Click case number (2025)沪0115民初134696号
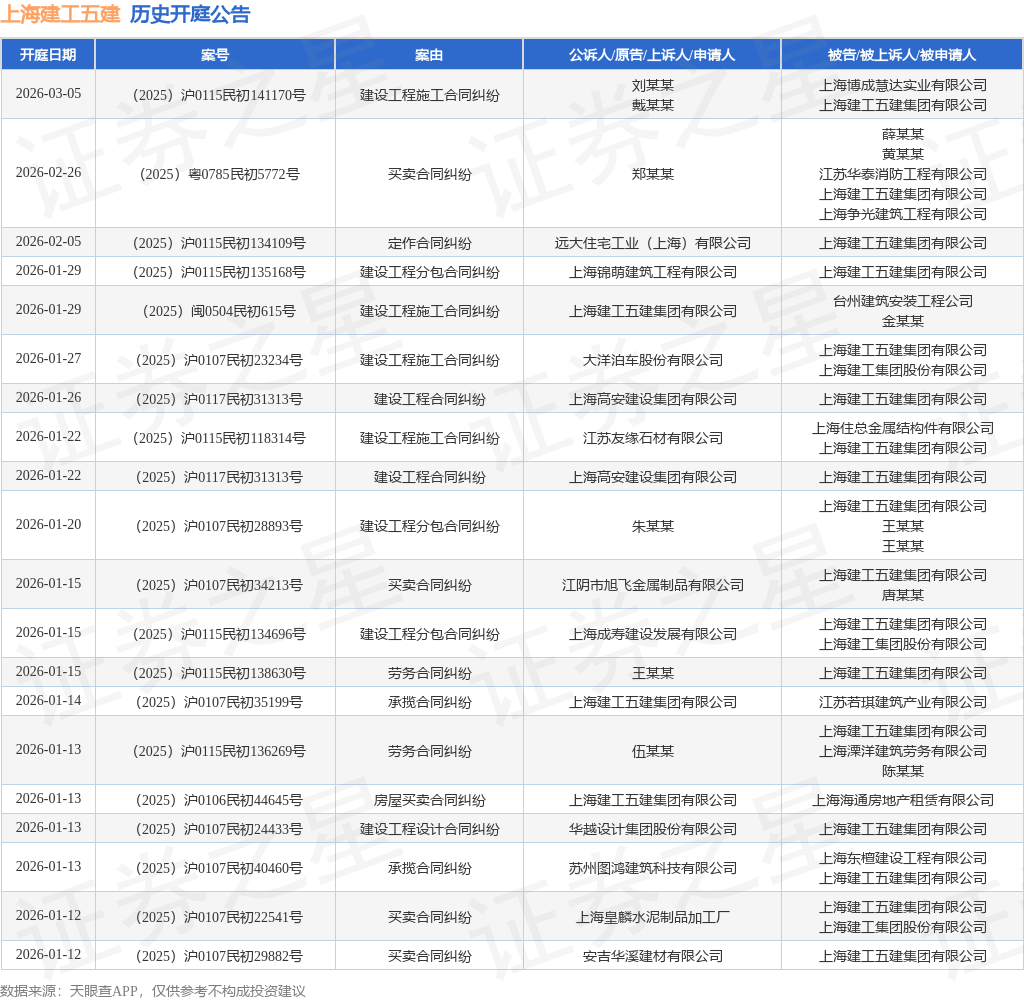1024x1000 pixels. tap(219, 634)
